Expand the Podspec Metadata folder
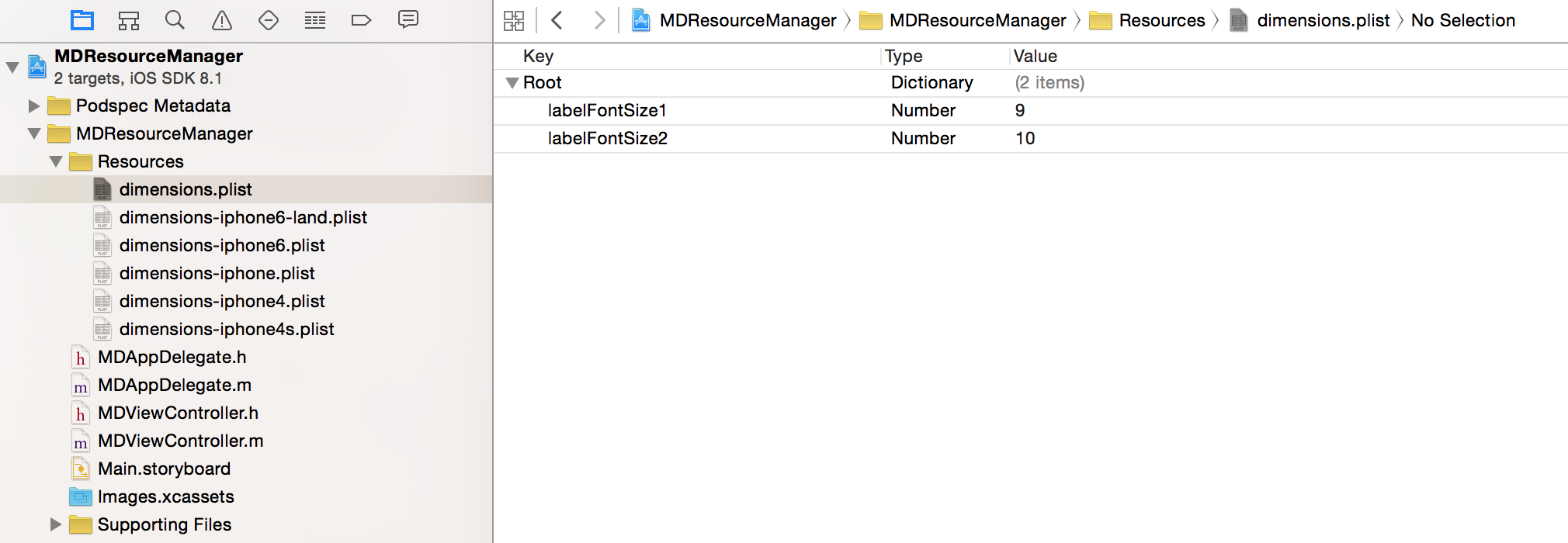The height and width of the screenshot is (543, 1568). pyautogui.click(x=34, y=105)
